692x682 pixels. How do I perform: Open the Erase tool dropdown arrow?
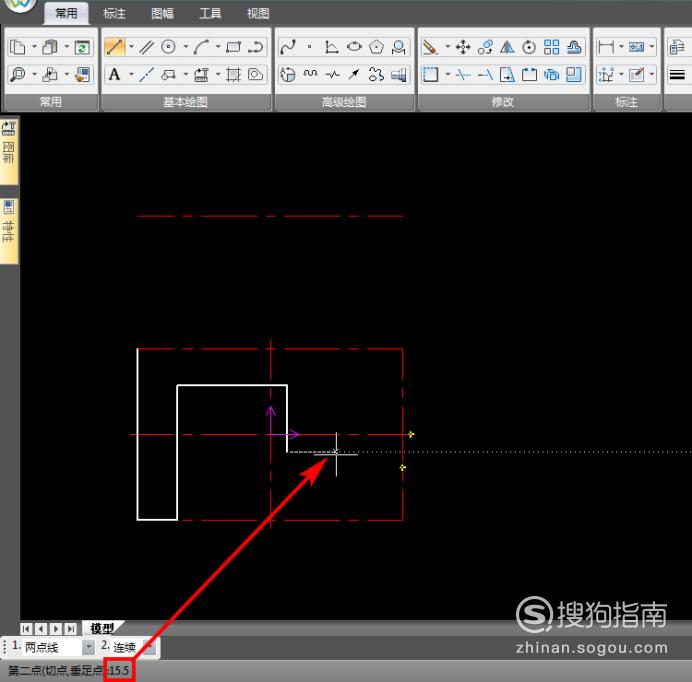[447, 47]
